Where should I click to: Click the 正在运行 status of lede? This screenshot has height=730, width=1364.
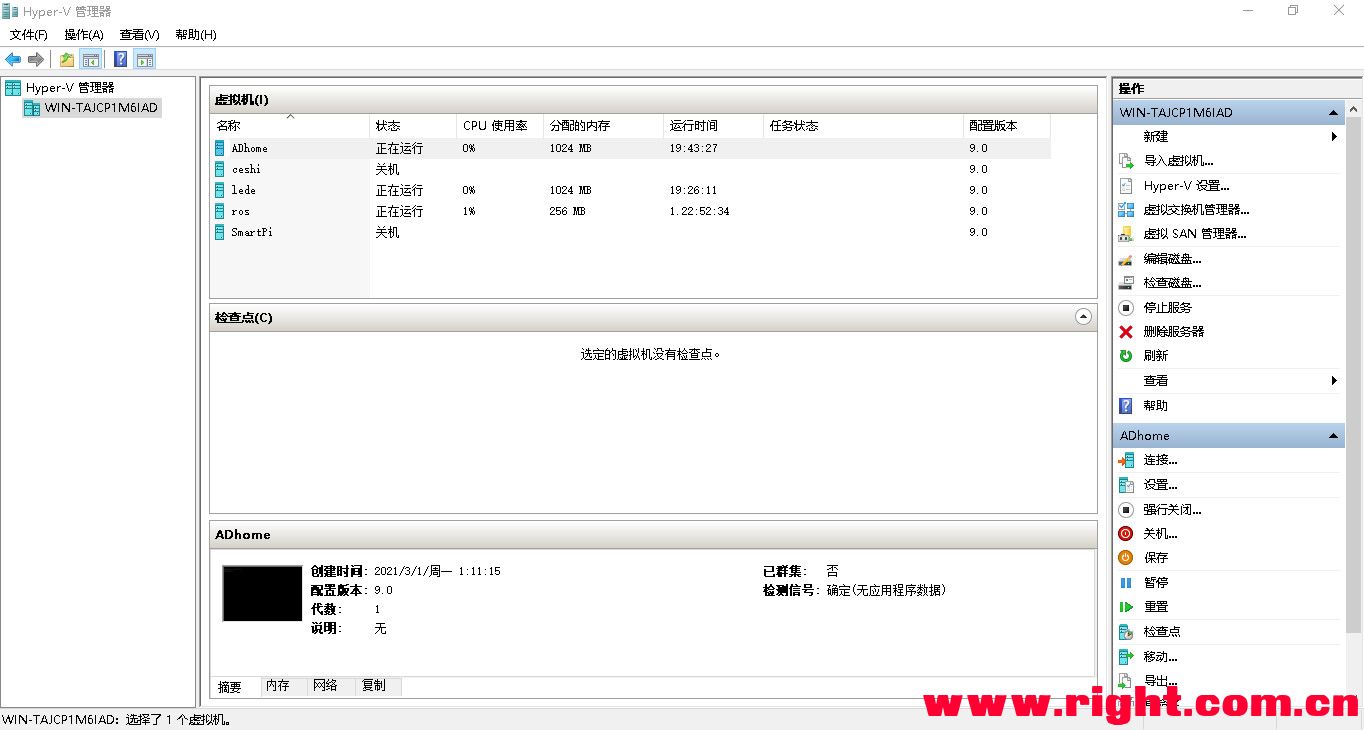pos(399,190)
